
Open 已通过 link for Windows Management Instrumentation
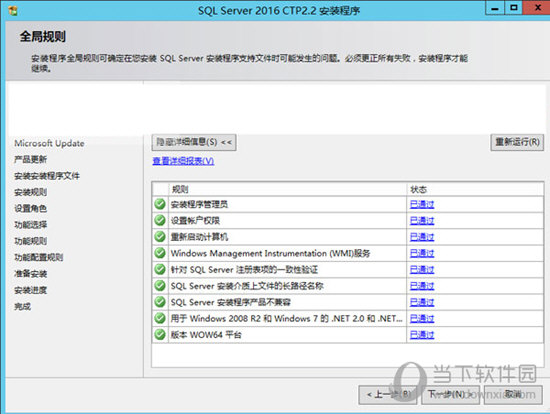(422, 253)
